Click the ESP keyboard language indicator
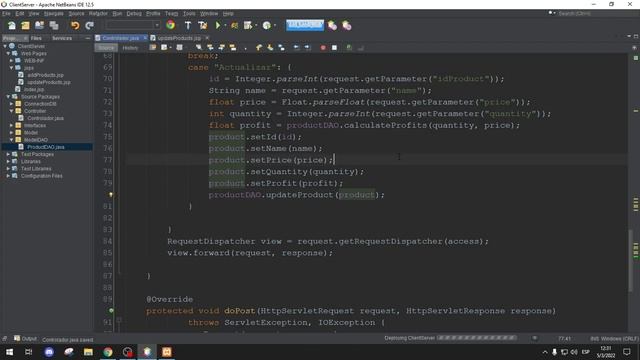Image resolution: width=640 pixels, height=360 pixels. pos(586,352)
